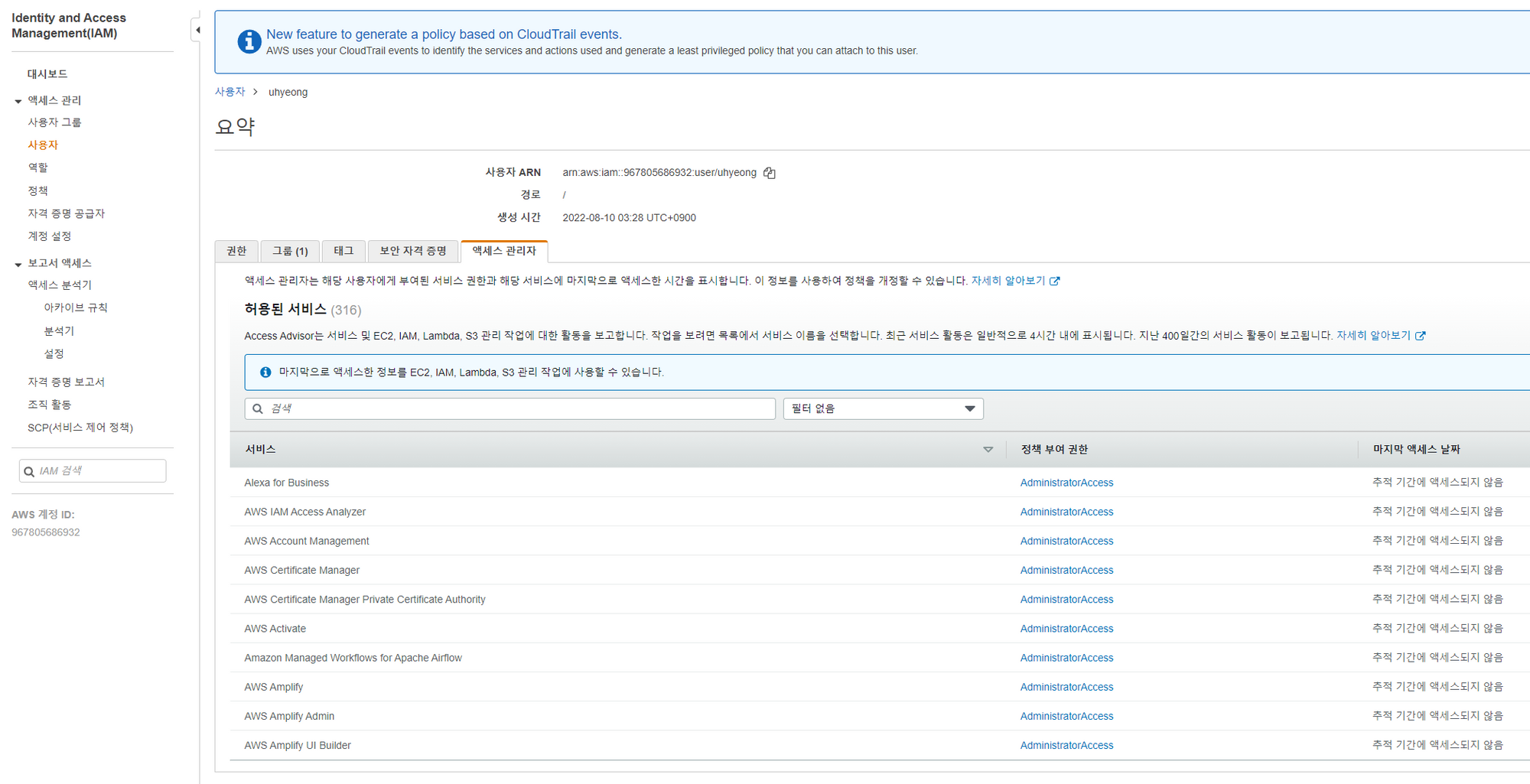Click the magnifier icon in the IAM search box
This screenshot has height=784, width=1530.
(x=29, y=471)
